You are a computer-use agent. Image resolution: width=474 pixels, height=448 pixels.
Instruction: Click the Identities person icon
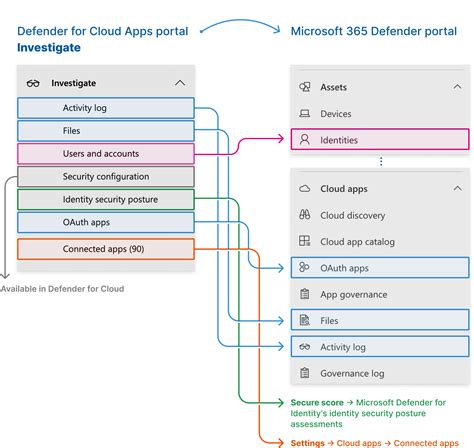(304, 139)
